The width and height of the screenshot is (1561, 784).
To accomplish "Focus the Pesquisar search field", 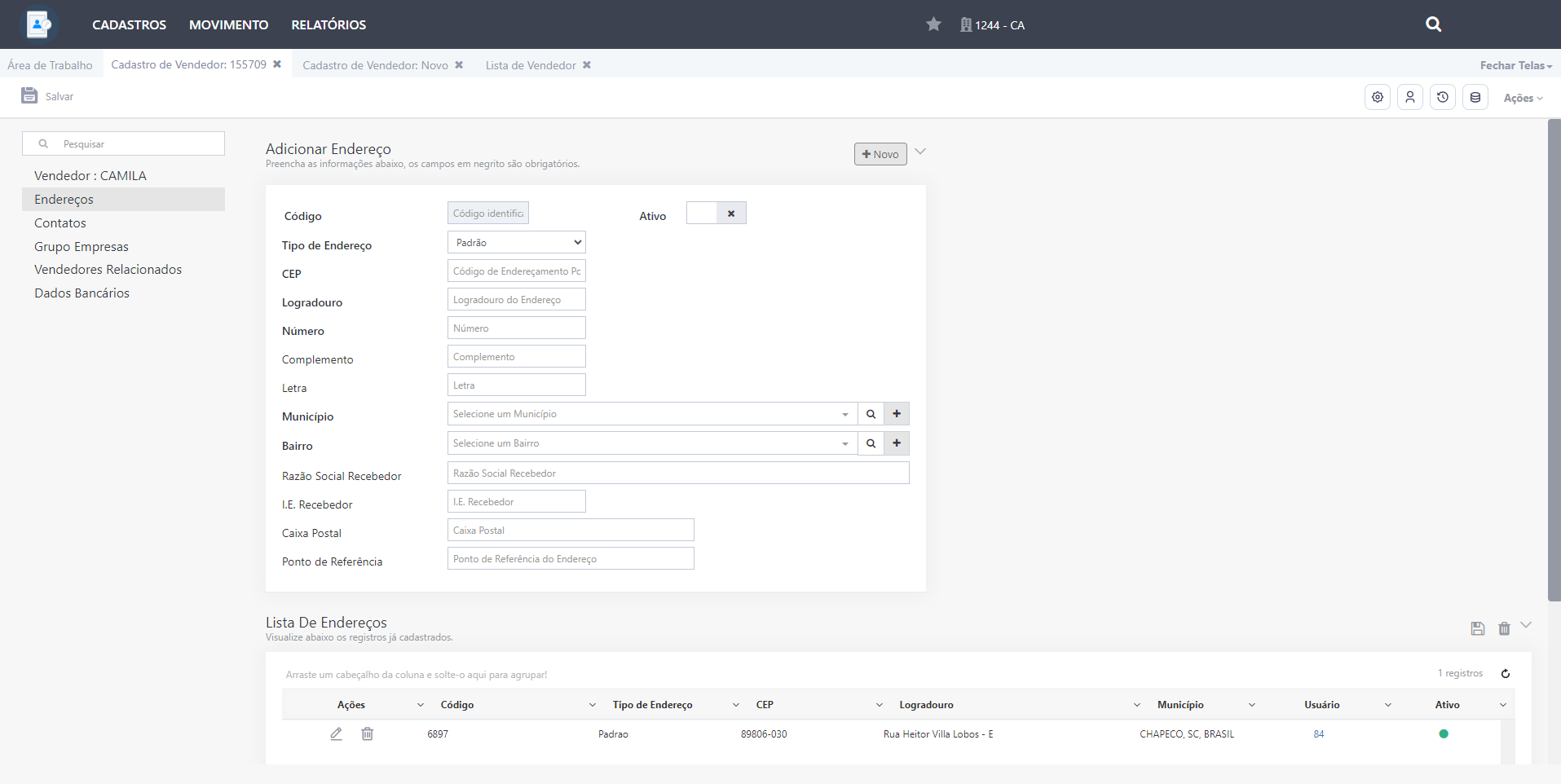I will tap(123, 143).
